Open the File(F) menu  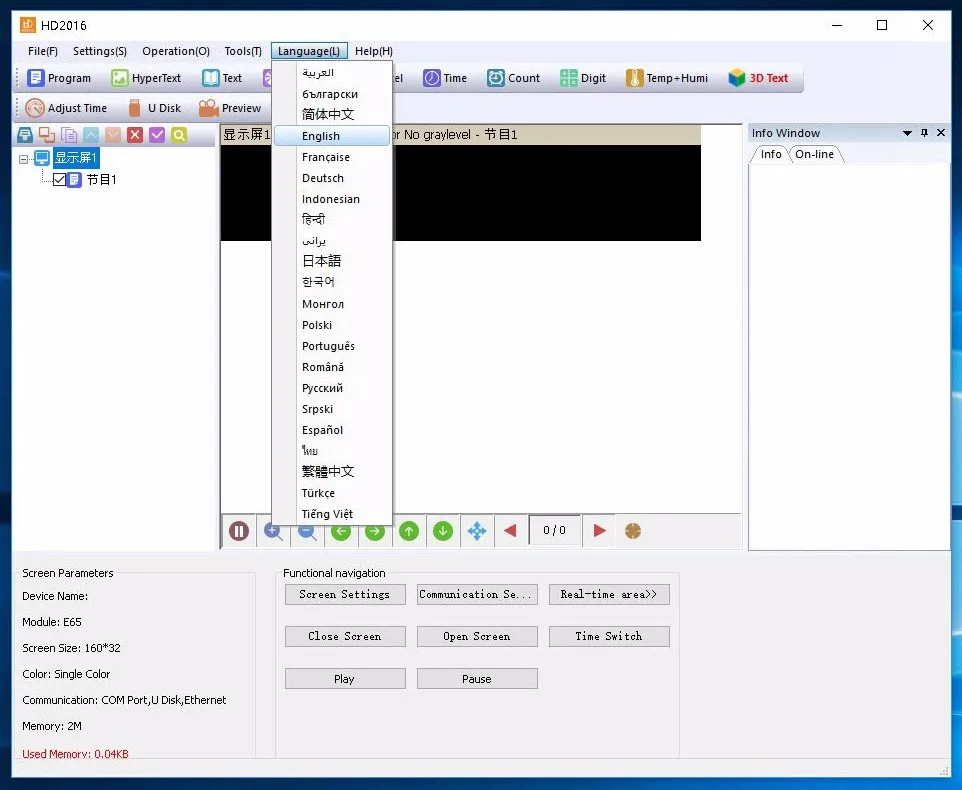click(43, 51)
